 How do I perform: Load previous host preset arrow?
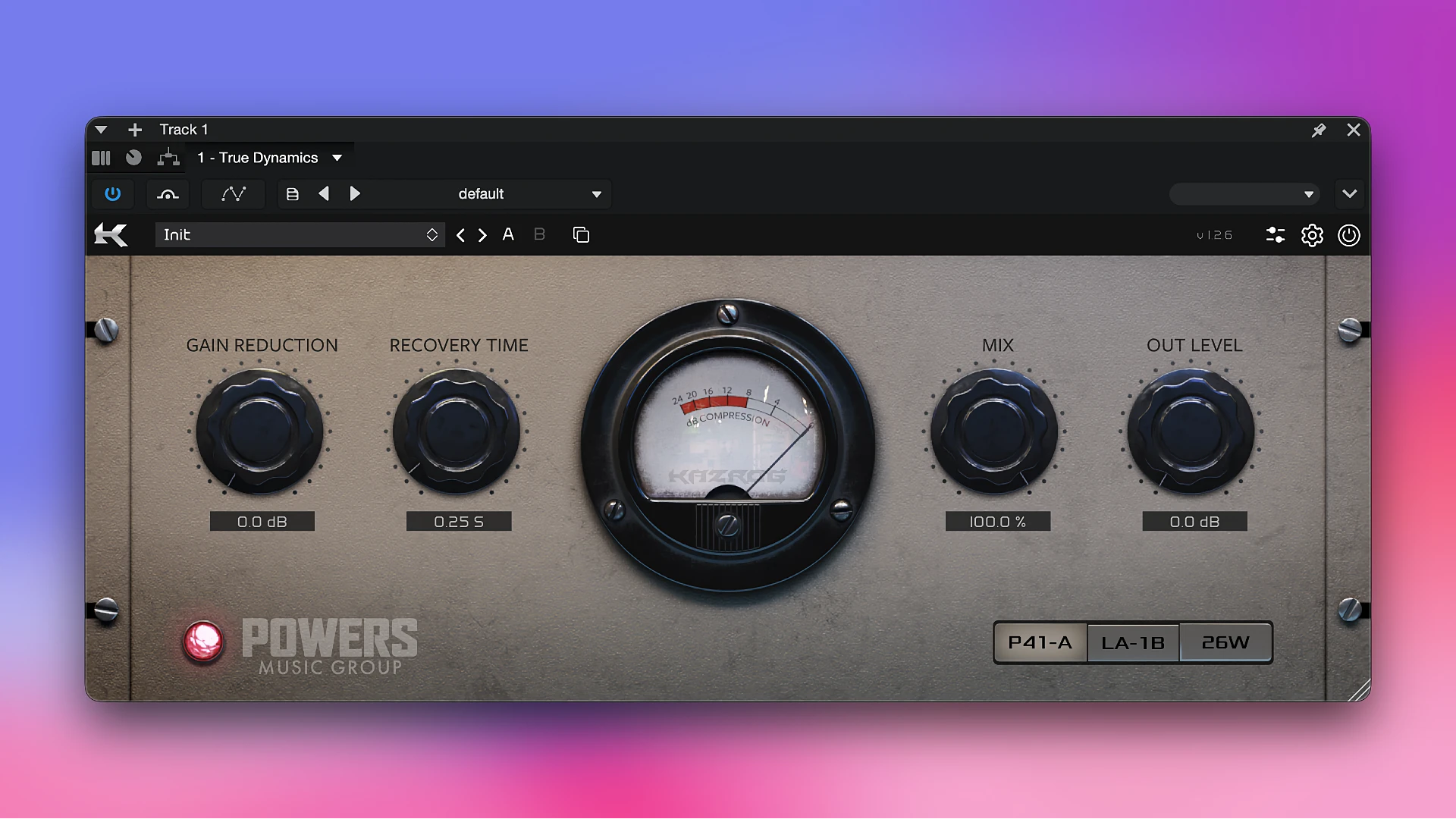click(x=324, y=194)
